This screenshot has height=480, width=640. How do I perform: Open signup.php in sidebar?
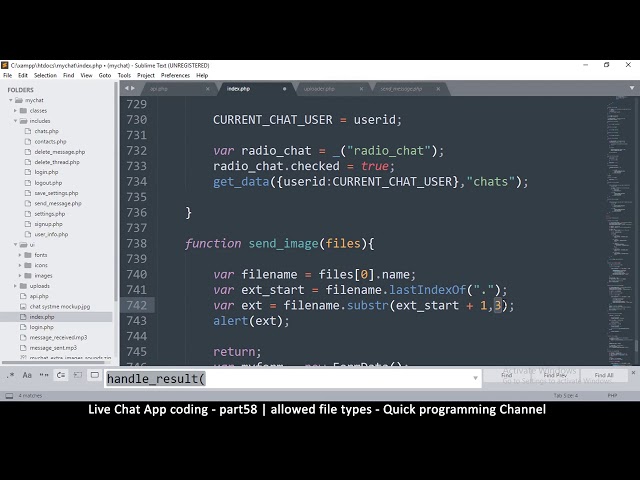[x=49, y=224]
